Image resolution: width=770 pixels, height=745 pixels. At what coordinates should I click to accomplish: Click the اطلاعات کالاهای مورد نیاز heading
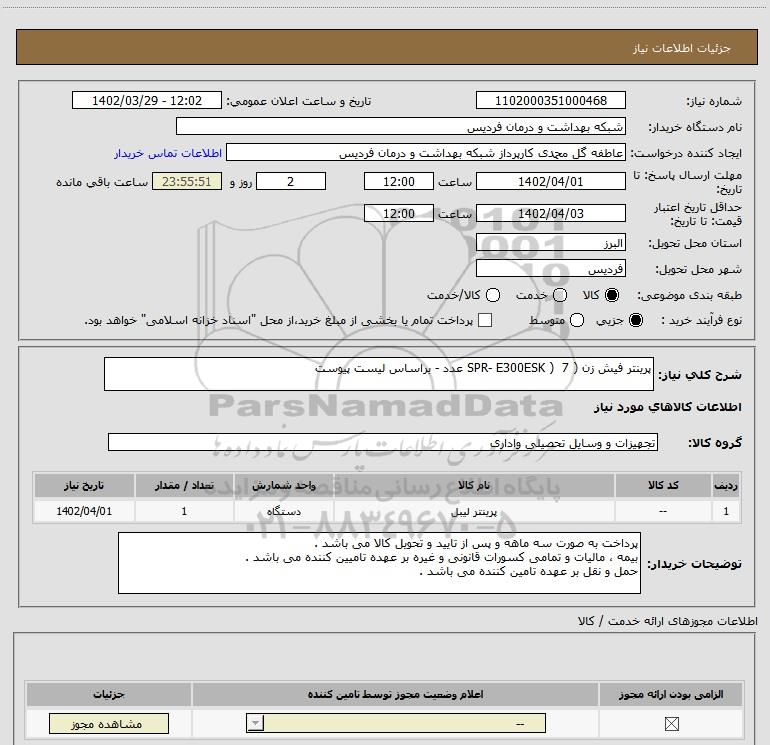click(x=667, y=407)
